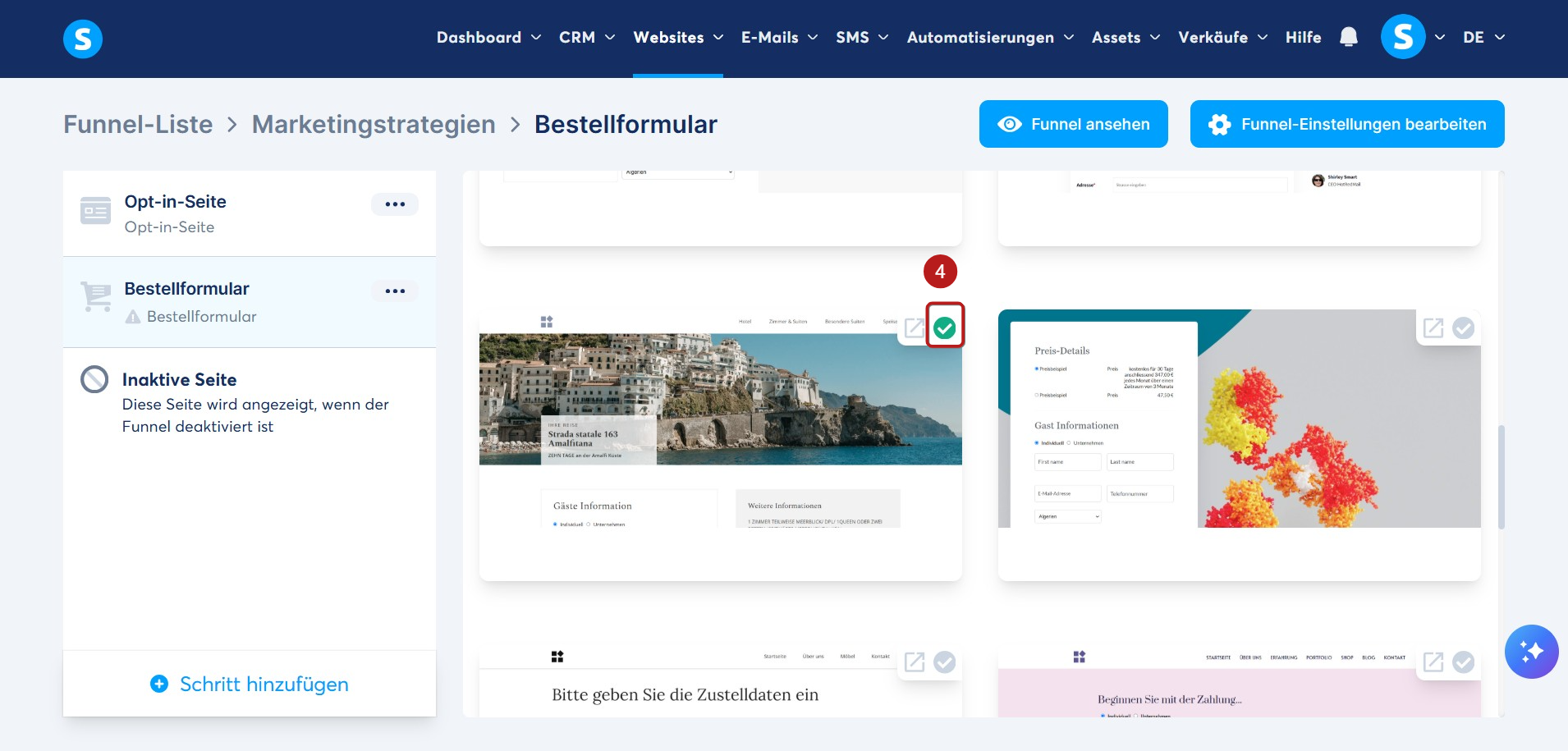
Task: Expand the E-Mails dropdown chevron
Action: 813,38
